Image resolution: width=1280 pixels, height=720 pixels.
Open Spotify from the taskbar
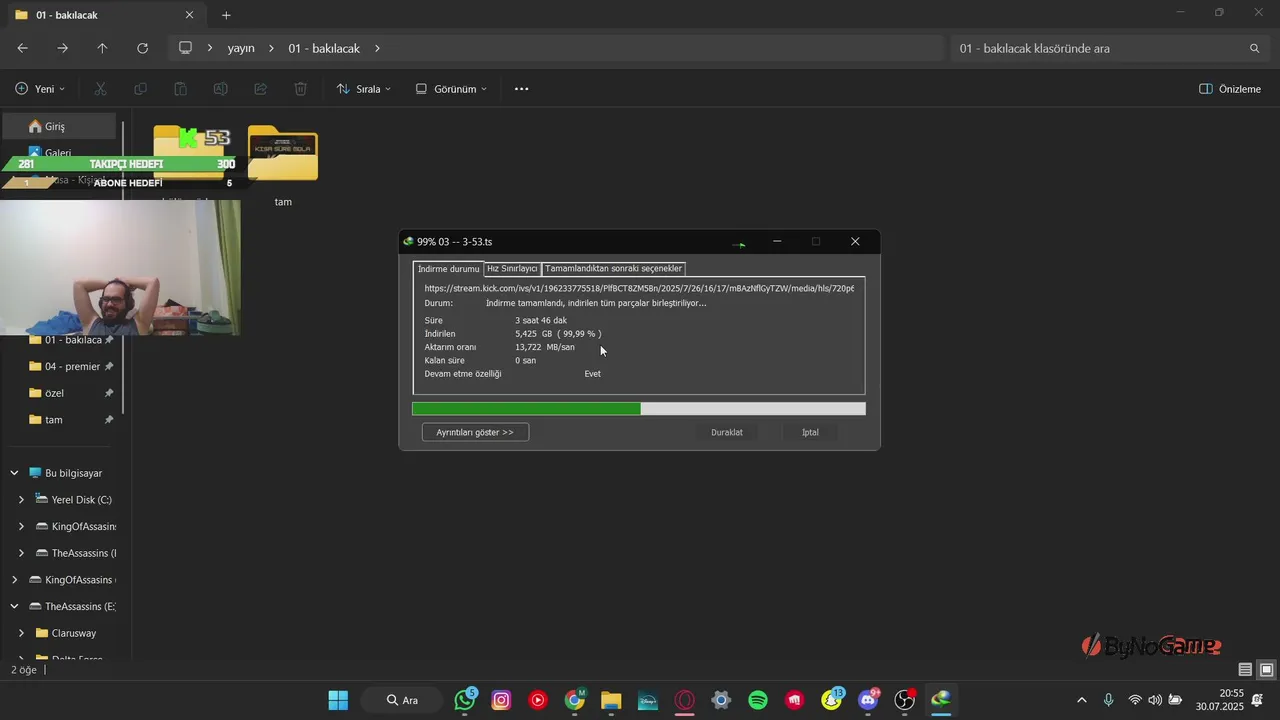tap(758, 700)
